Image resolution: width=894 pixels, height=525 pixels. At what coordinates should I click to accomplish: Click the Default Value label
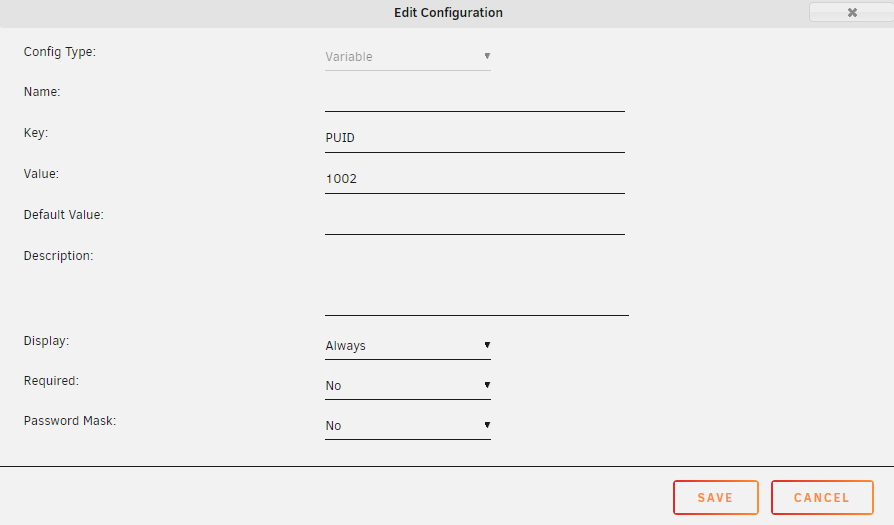(63, 215)
